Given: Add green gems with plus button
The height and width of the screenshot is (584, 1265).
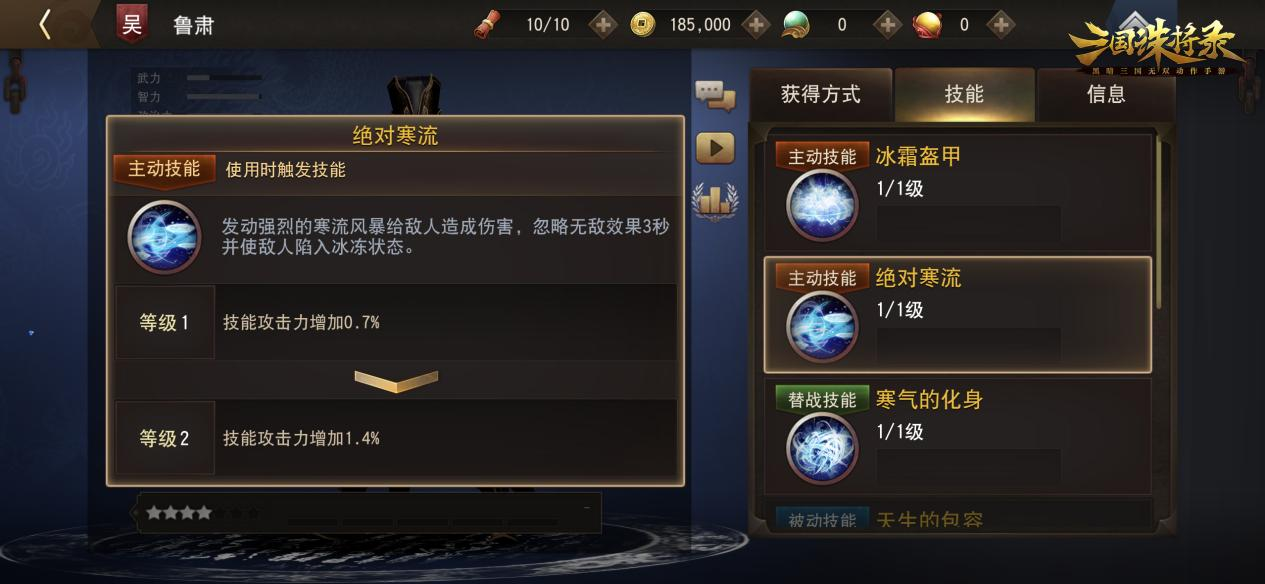Looking at the screenshot, I should pos(887,24).
